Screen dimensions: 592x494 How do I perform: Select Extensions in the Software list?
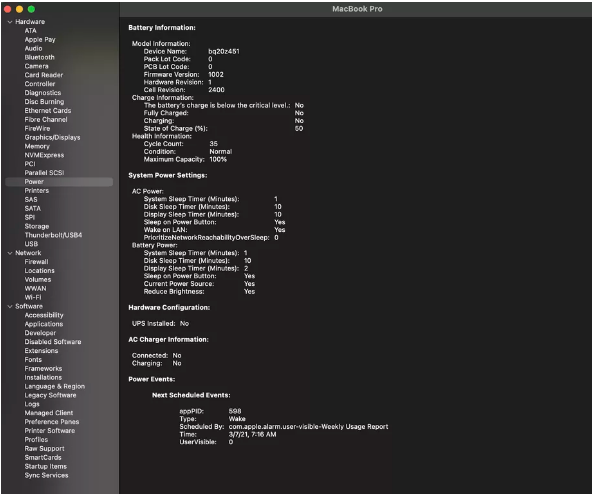[x=42, y=351]
